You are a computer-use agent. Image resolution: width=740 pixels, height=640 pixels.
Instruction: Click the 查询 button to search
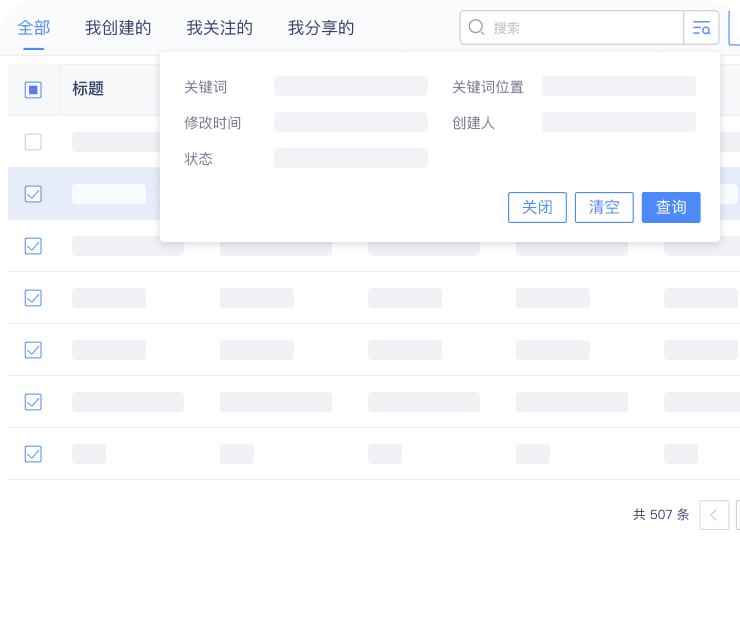[x=671, y=207]
